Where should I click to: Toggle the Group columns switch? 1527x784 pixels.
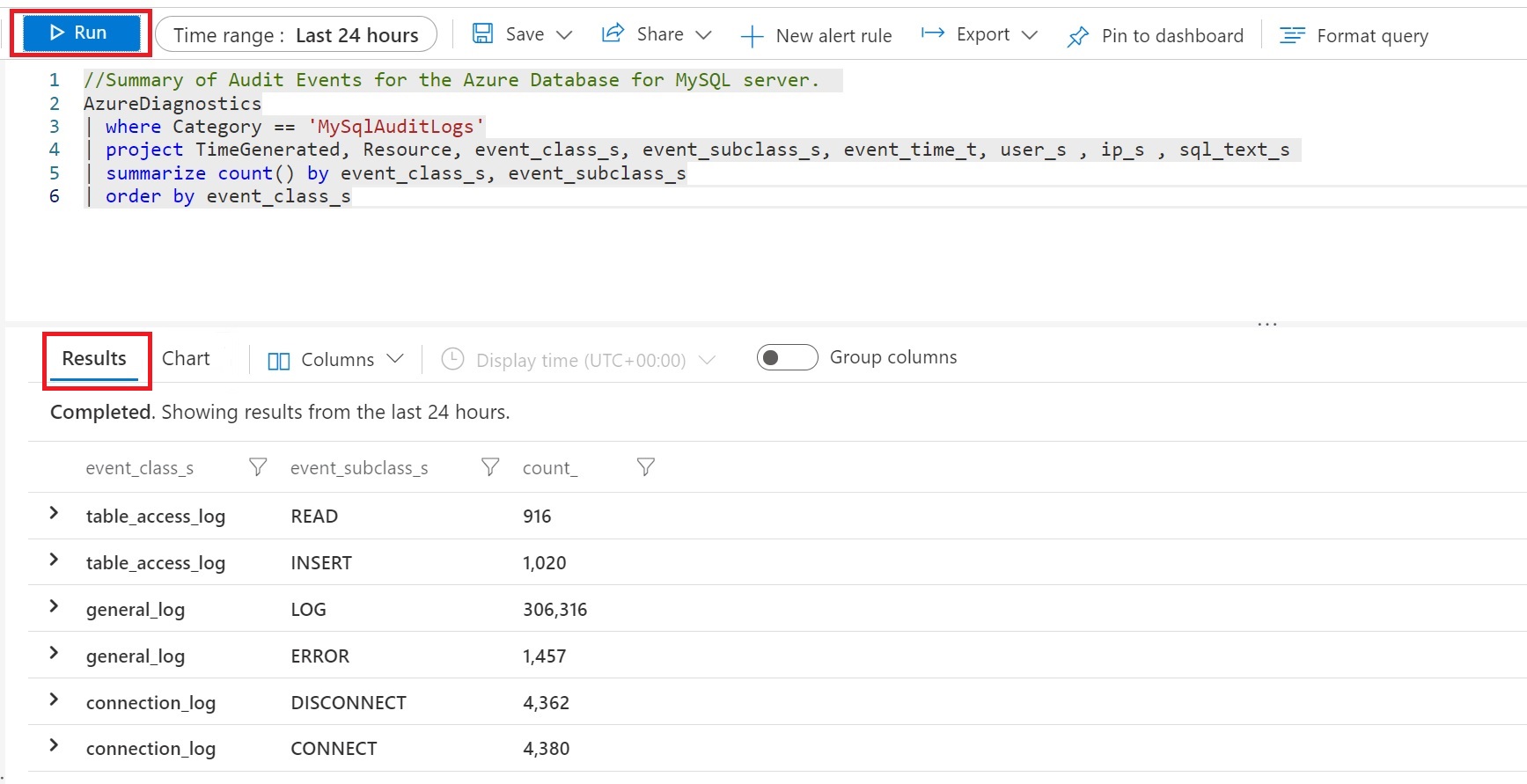[787, 357]
